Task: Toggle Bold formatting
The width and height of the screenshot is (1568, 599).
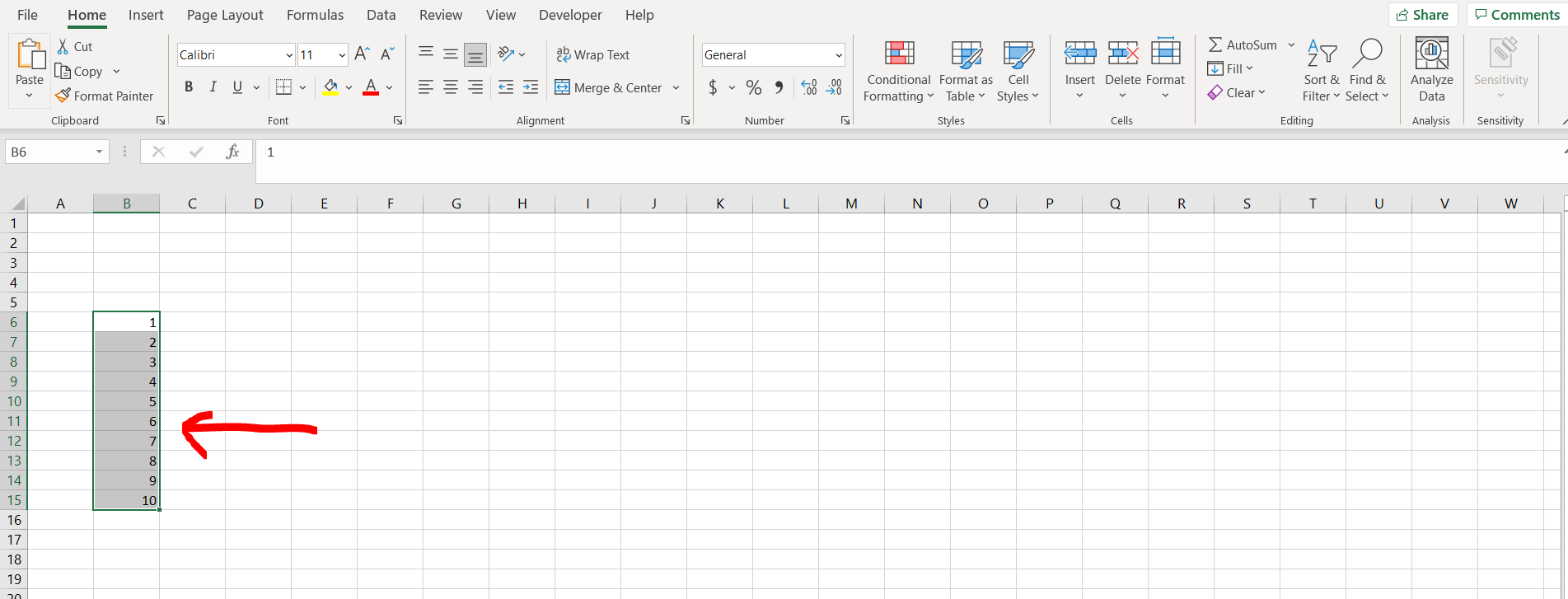Action: point(189,87)
